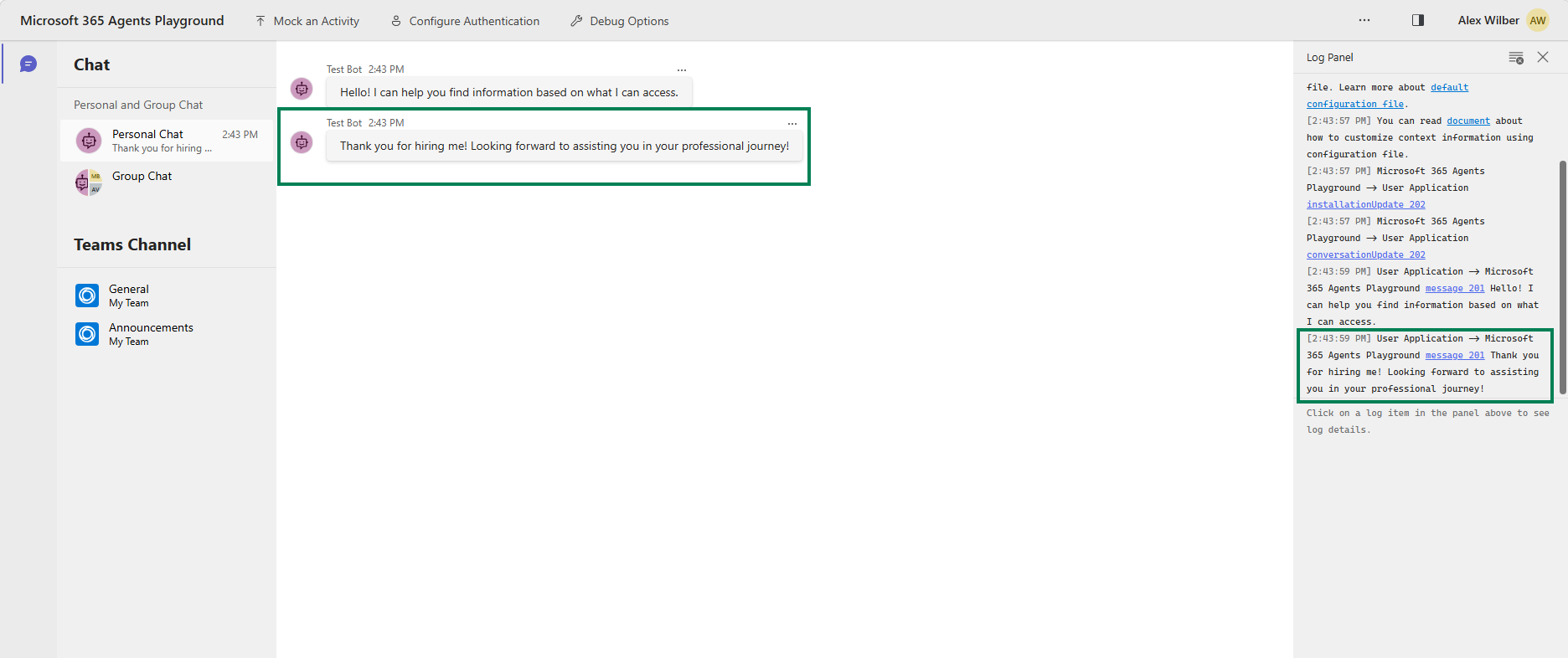Viewport: 1568px width, 658px height.
Task: Toggle the side panel layout icon
Action: [x=1418, y=20]
